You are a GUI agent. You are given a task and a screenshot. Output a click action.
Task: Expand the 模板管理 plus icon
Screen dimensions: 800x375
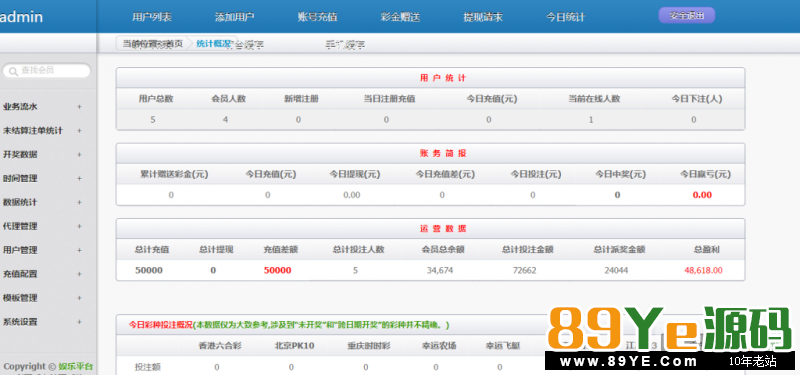(x=79, y=298)
